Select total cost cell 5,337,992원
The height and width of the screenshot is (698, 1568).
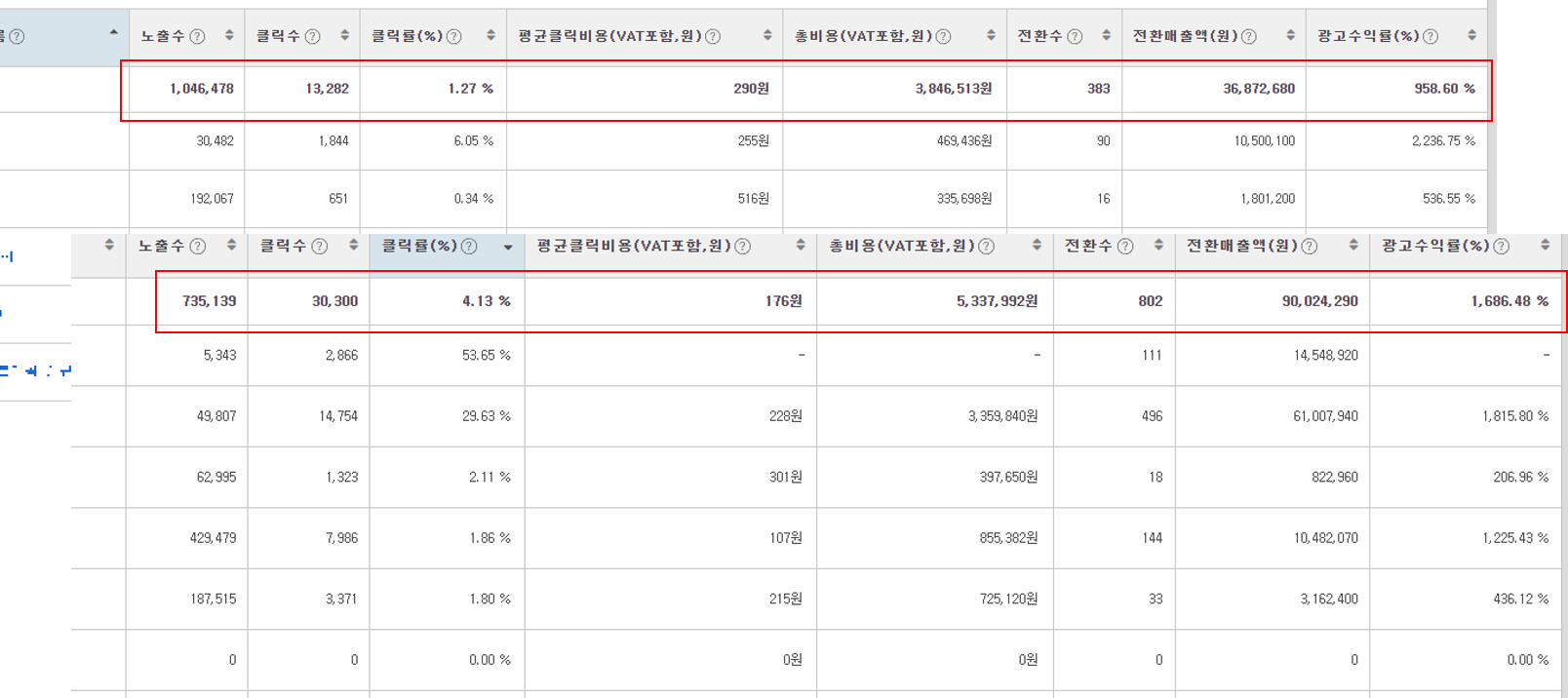coord(997,301)
